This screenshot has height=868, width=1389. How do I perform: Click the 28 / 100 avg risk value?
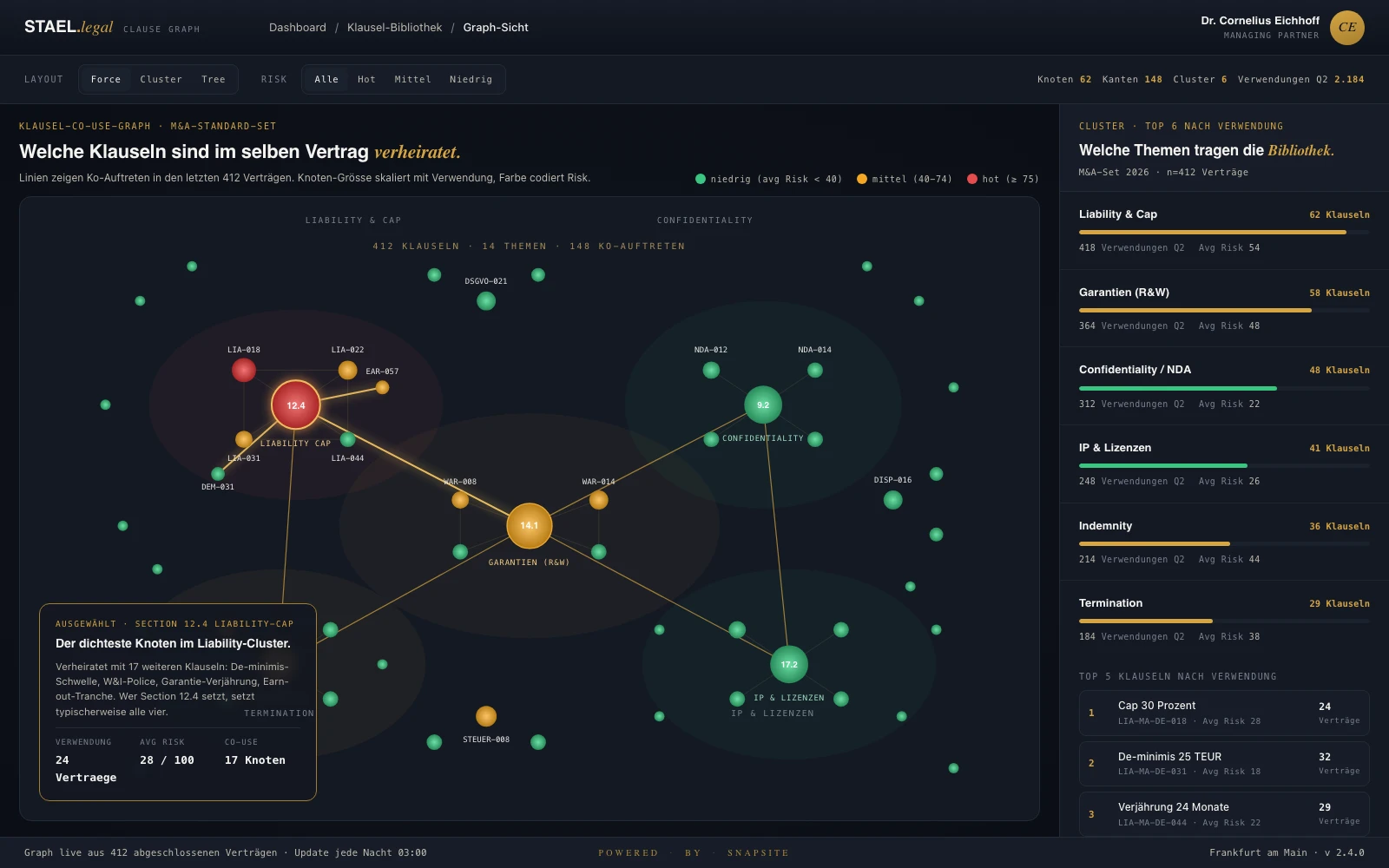(x=168, y=760)
